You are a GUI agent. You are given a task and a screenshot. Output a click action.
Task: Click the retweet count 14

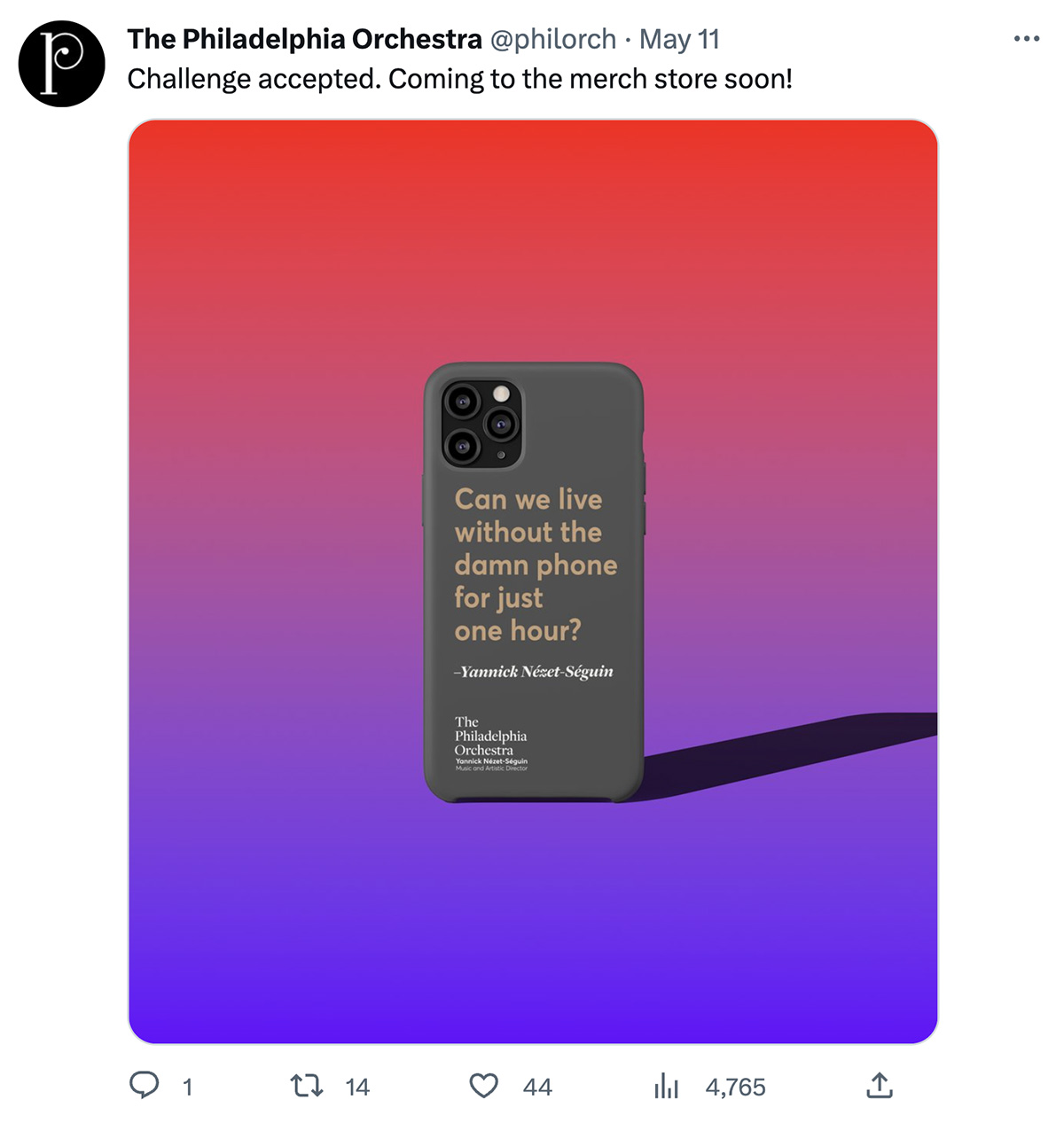pyautogui.click(x=357, y=1088)
